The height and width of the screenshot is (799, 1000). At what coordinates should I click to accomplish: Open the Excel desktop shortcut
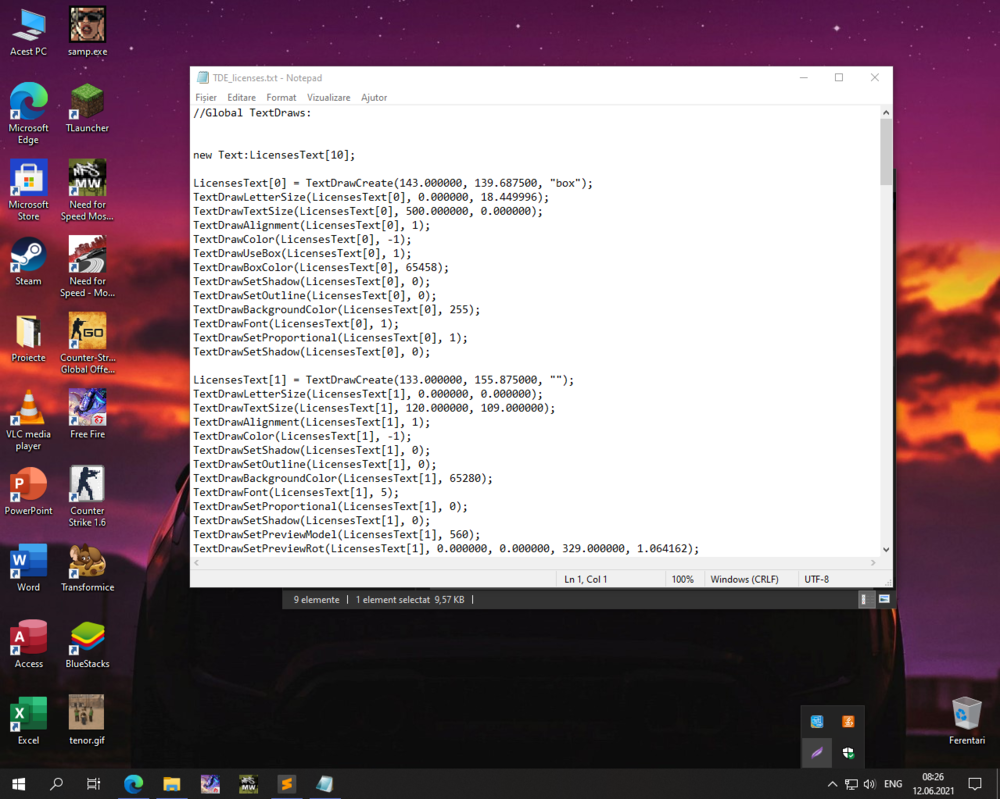point(29,721)
